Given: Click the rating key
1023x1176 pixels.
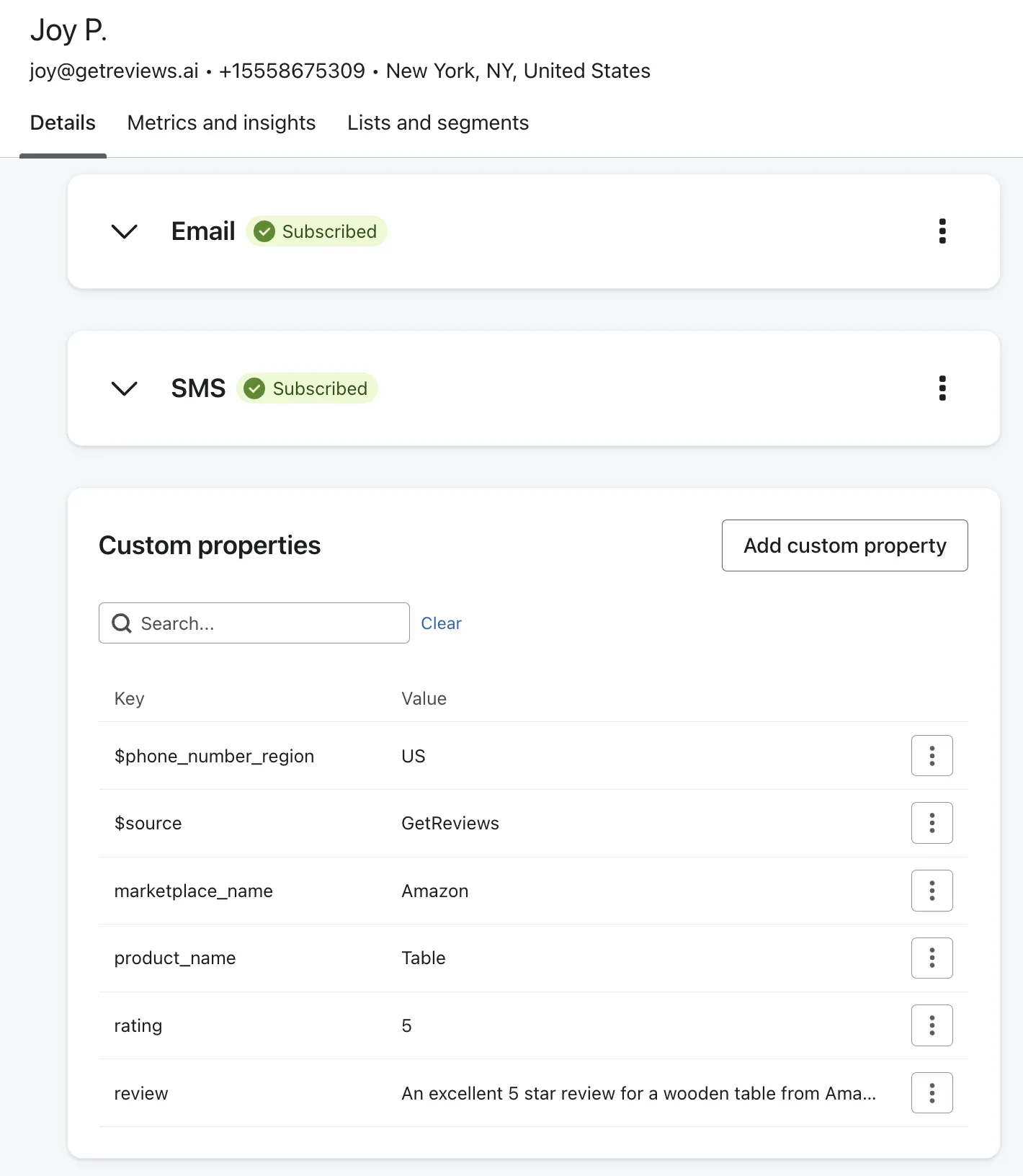Looking at the screenshot, I should (x=138, y=1025).
